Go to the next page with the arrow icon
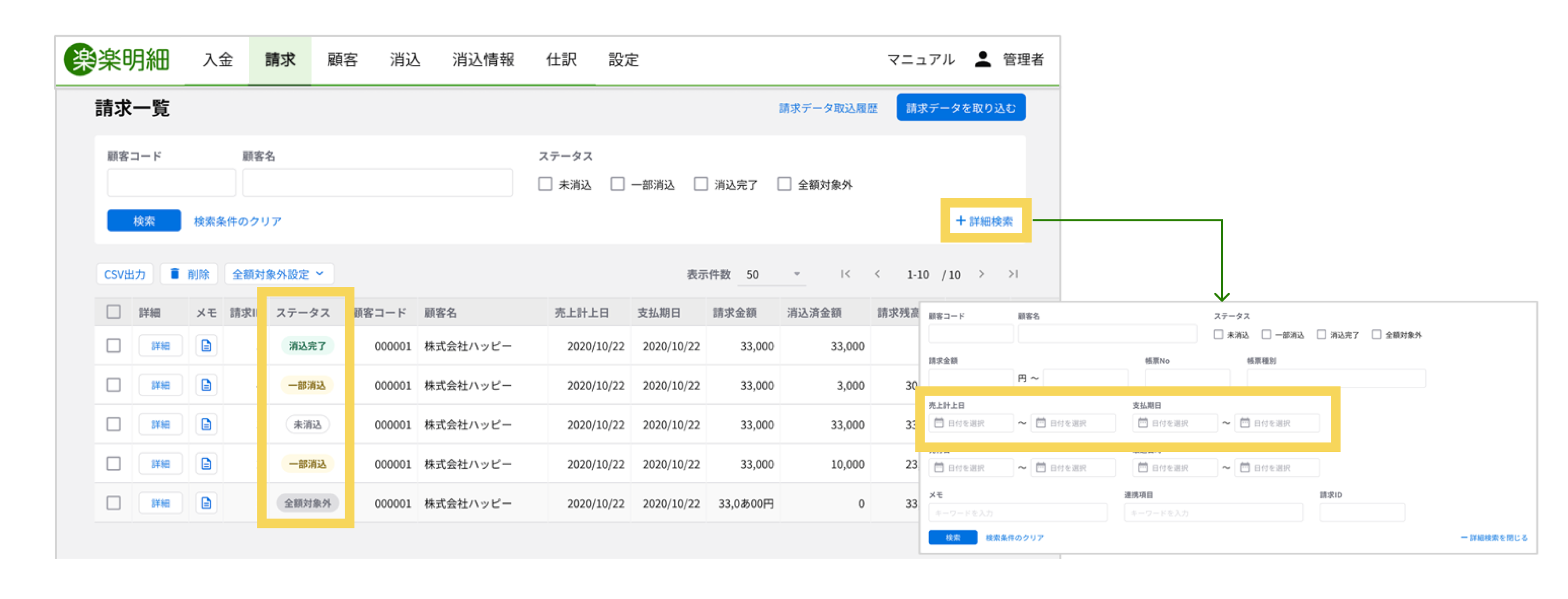The height and width of the screenshot is (599, 1568). click(x=981, y=274)
